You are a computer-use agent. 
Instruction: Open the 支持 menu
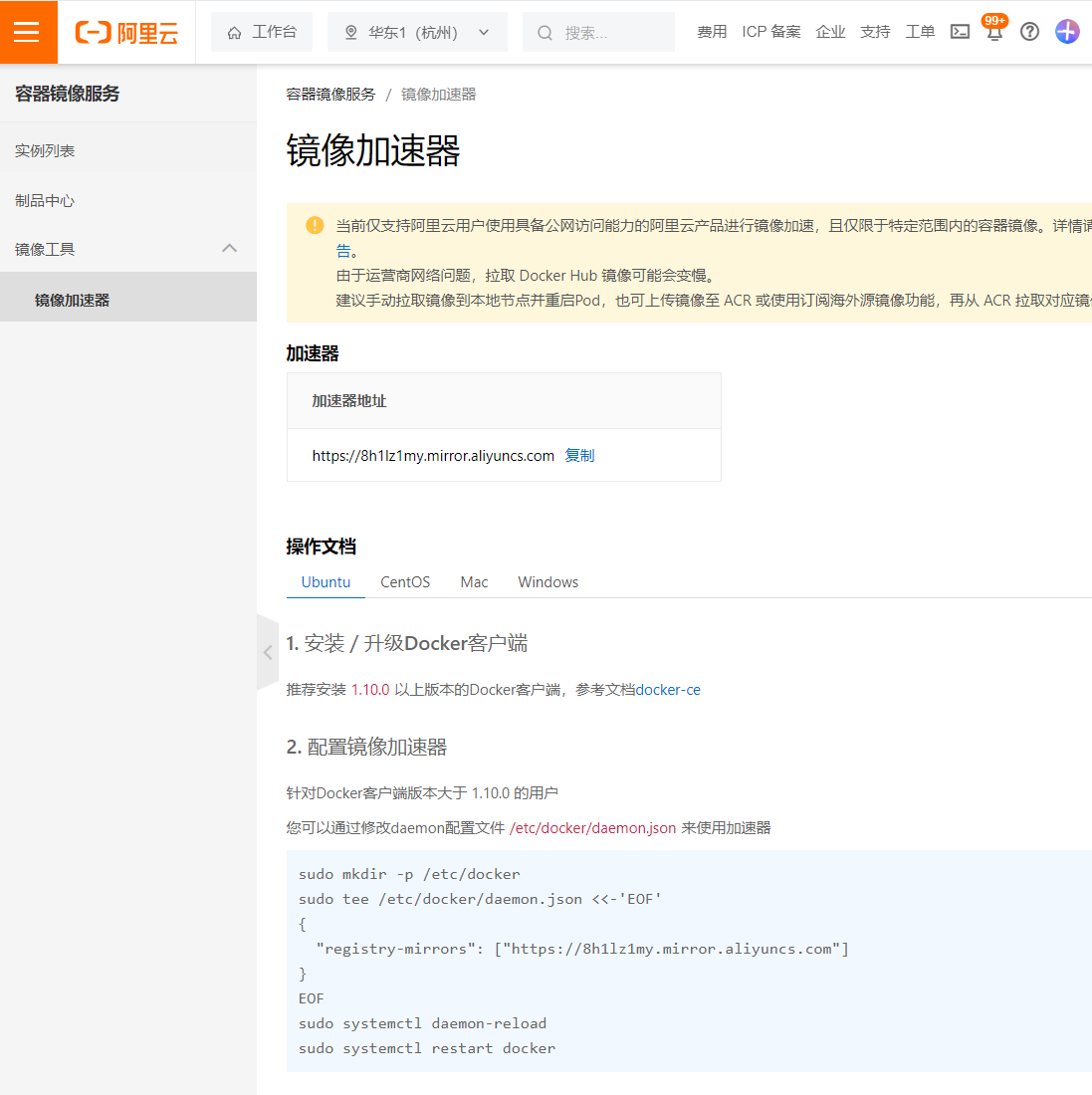point(875,32)
